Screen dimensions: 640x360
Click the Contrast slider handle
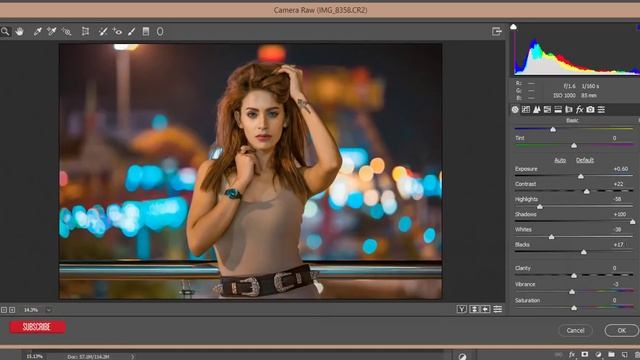tap(587, 191)
